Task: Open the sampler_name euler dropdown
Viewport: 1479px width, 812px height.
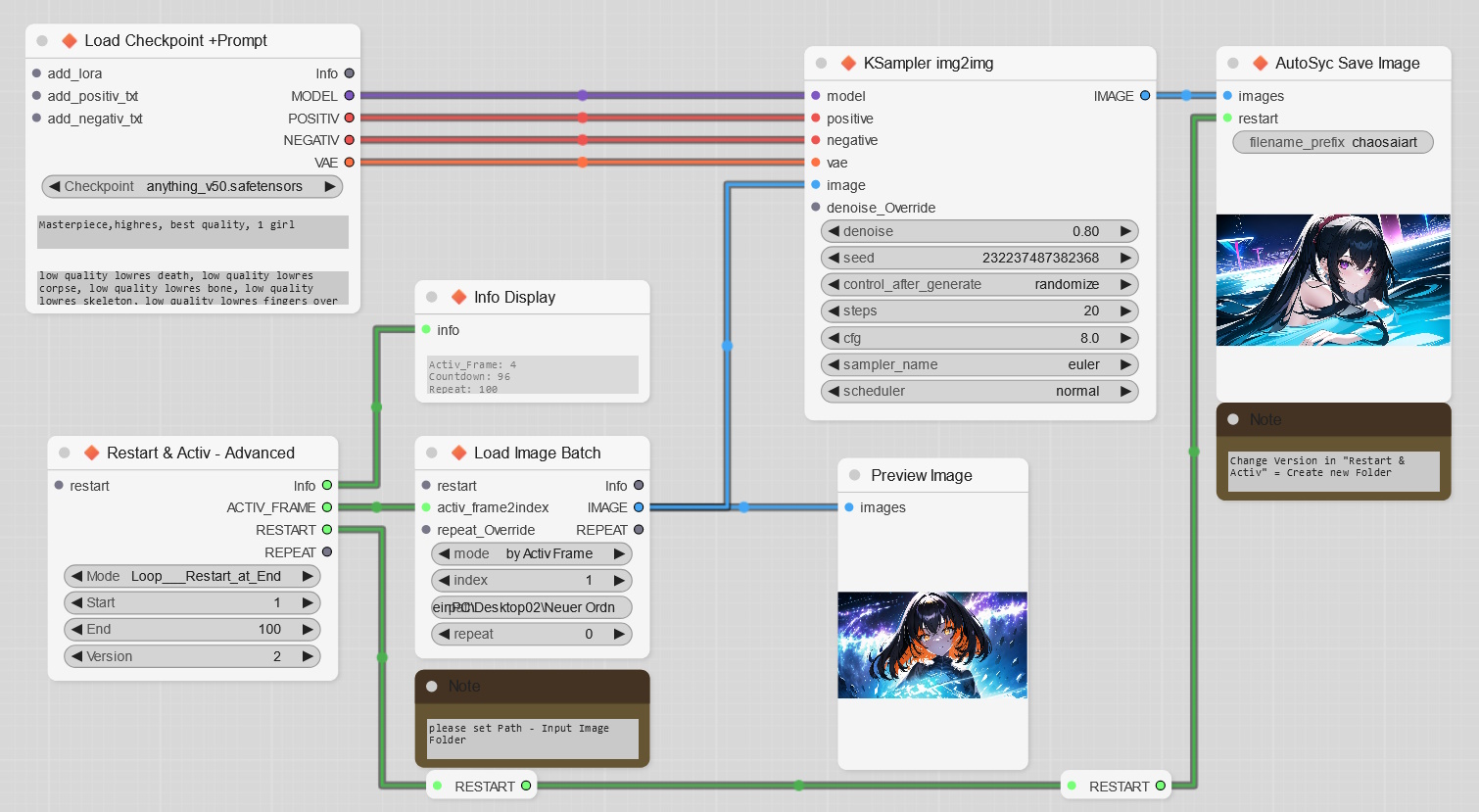Action: (x=979, y=364)
